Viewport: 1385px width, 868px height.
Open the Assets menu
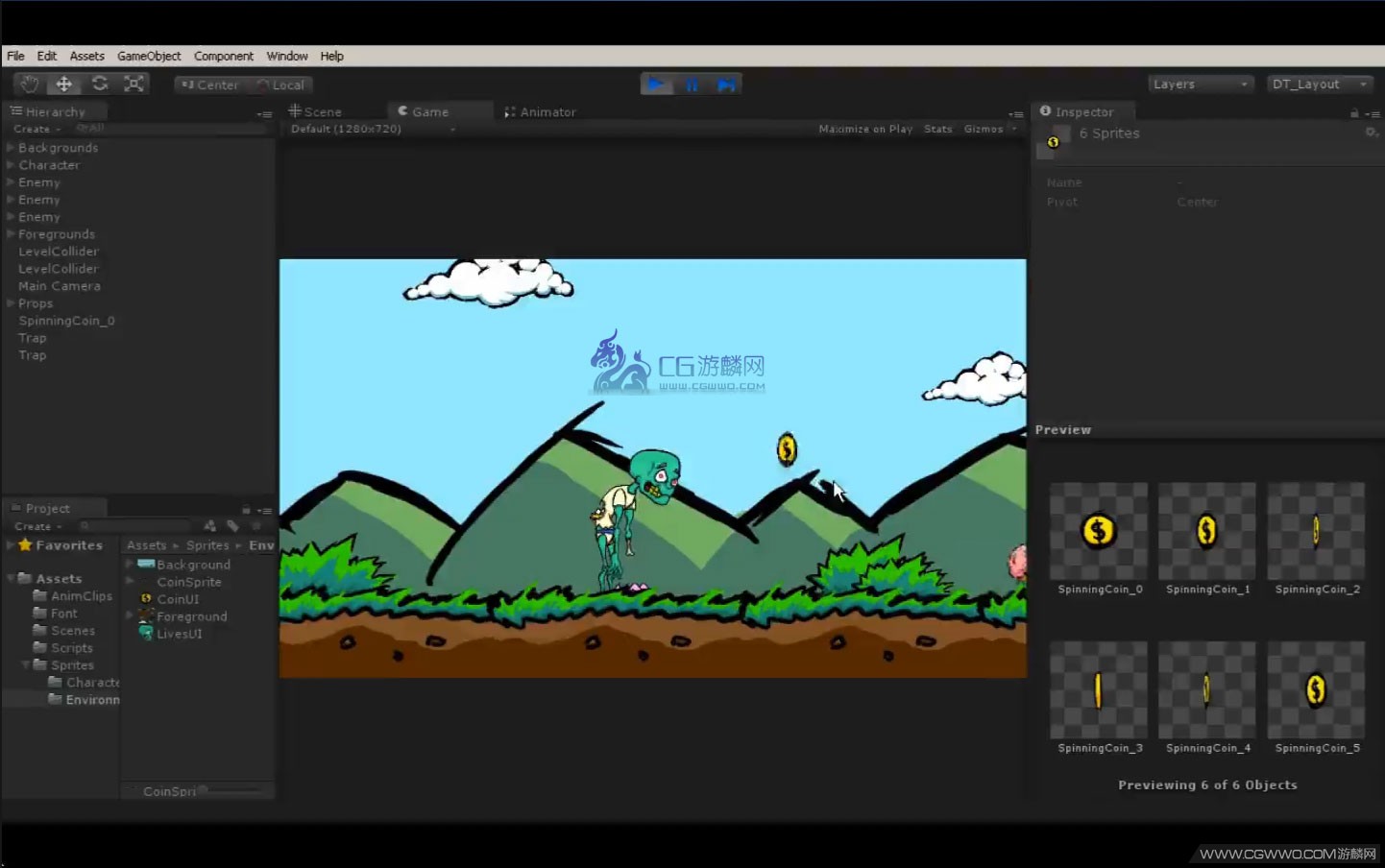click(86, 56)
